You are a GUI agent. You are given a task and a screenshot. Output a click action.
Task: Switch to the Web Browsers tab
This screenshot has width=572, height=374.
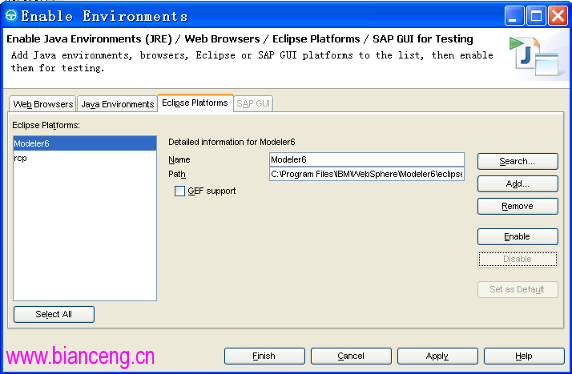tap(43, 104)
